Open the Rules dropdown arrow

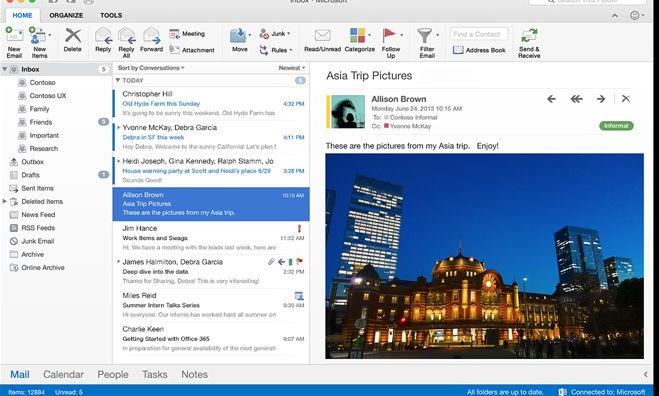[x=291, y=50]
